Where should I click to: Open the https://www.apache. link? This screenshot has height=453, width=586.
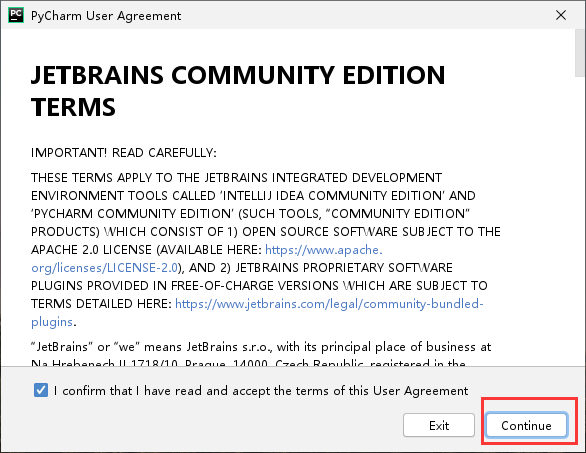pos(324,250)
